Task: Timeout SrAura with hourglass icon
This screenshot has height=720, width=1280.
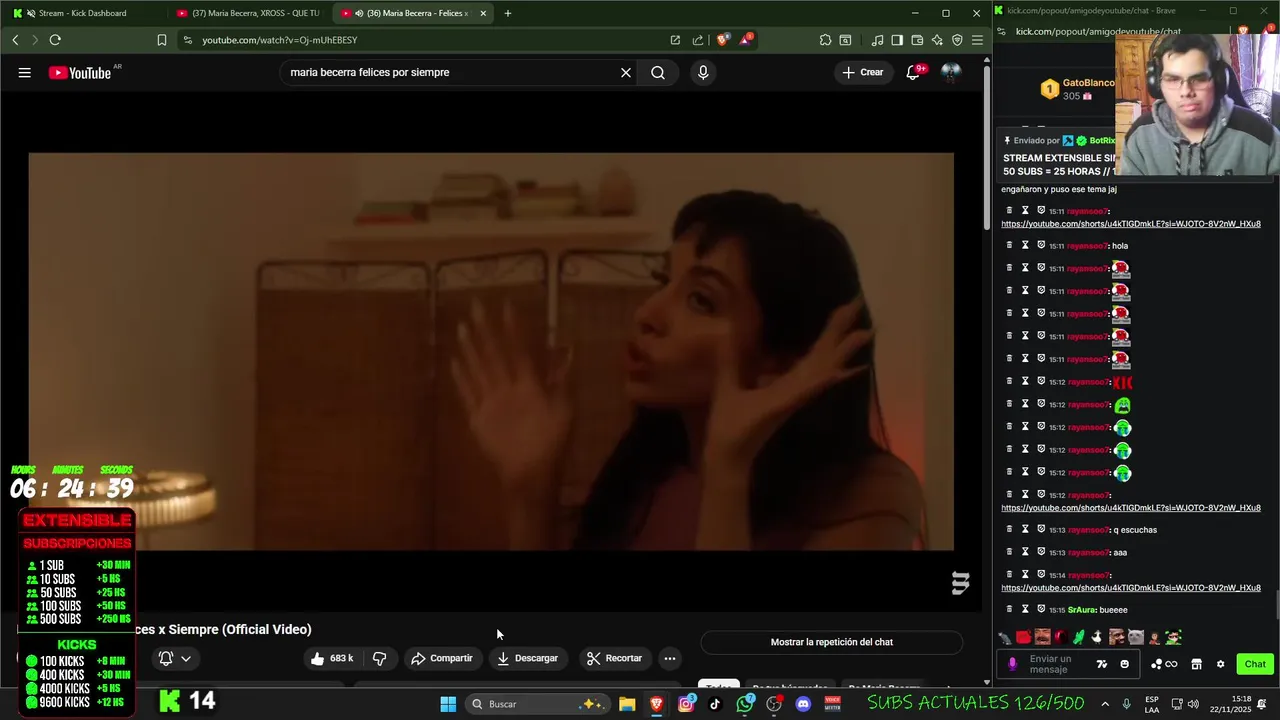Action: [1025, 609]
